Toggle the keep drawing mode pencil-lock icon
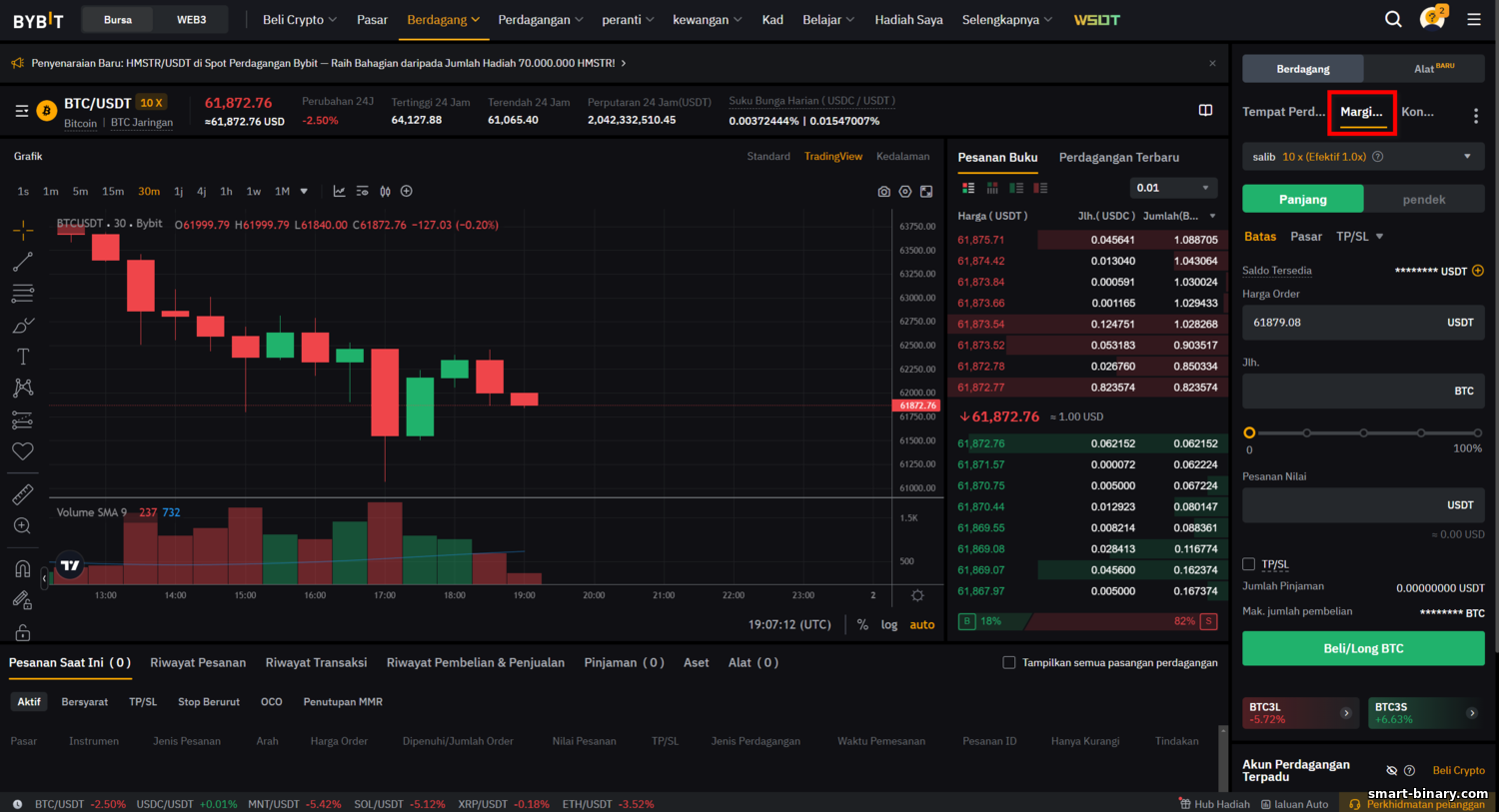Viewport: 1499px width, 812px height. [x=23, y=600]
